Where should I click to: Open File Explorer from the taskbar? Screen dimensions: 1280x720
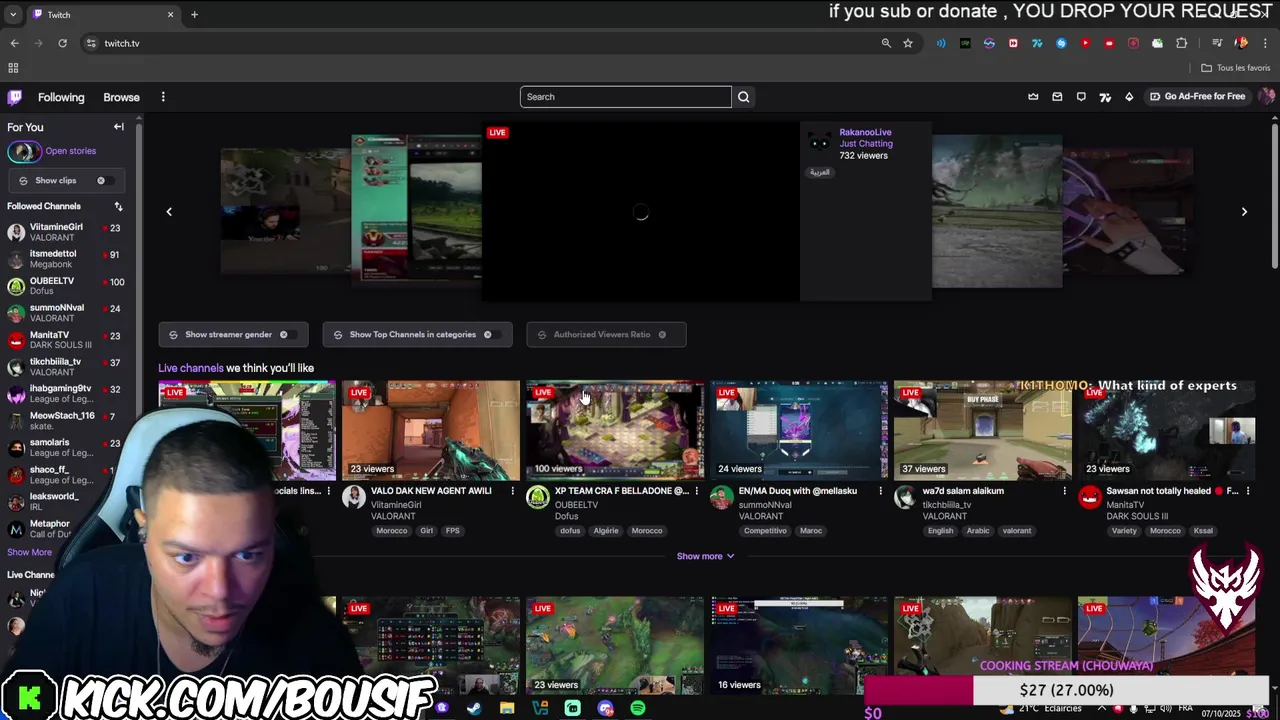pos(507,708)
